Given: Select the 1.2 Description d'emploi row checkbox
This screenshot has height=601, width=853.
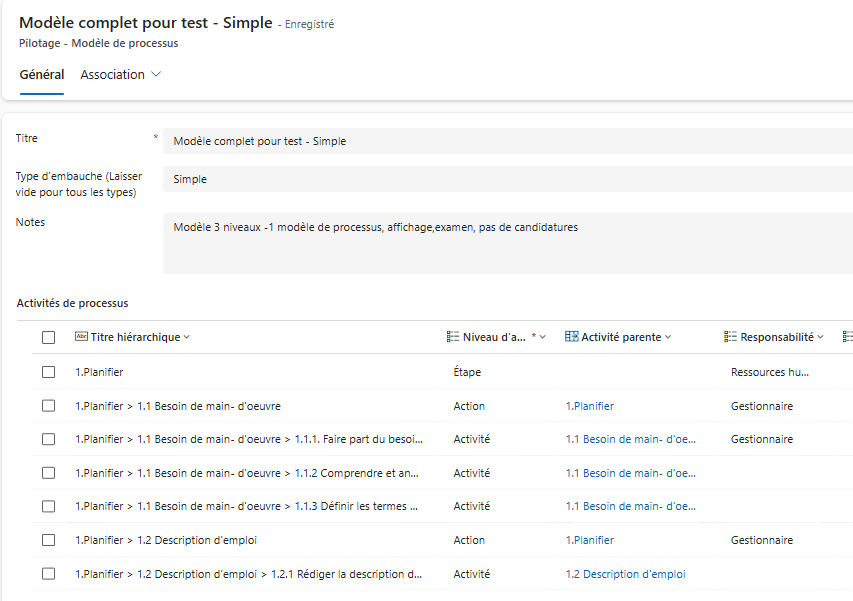Looking at the screenshot, I should (x=49, y=540).
